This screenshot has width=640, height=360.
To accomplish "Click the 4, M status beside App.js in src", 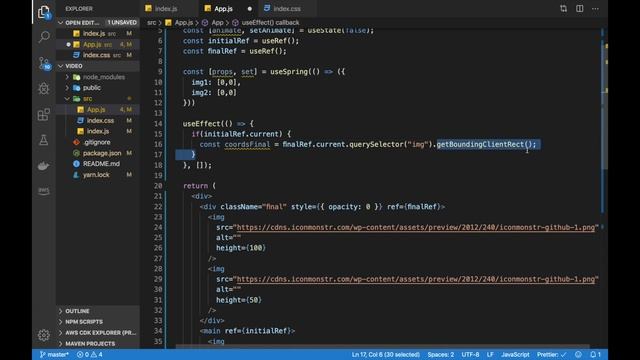I will tap(126, 110).
